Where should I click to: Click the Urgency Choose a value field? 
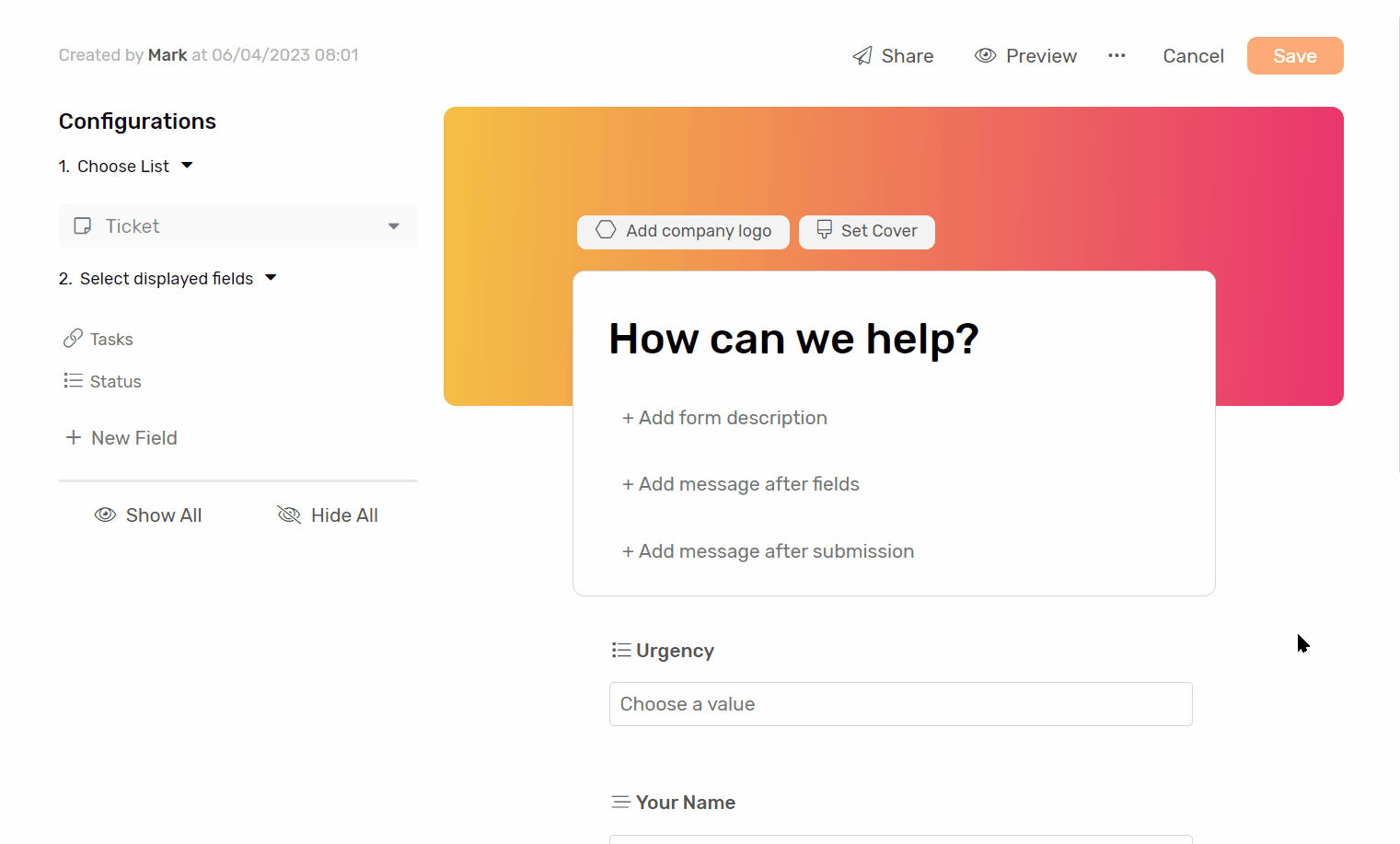tap(900, 704)
